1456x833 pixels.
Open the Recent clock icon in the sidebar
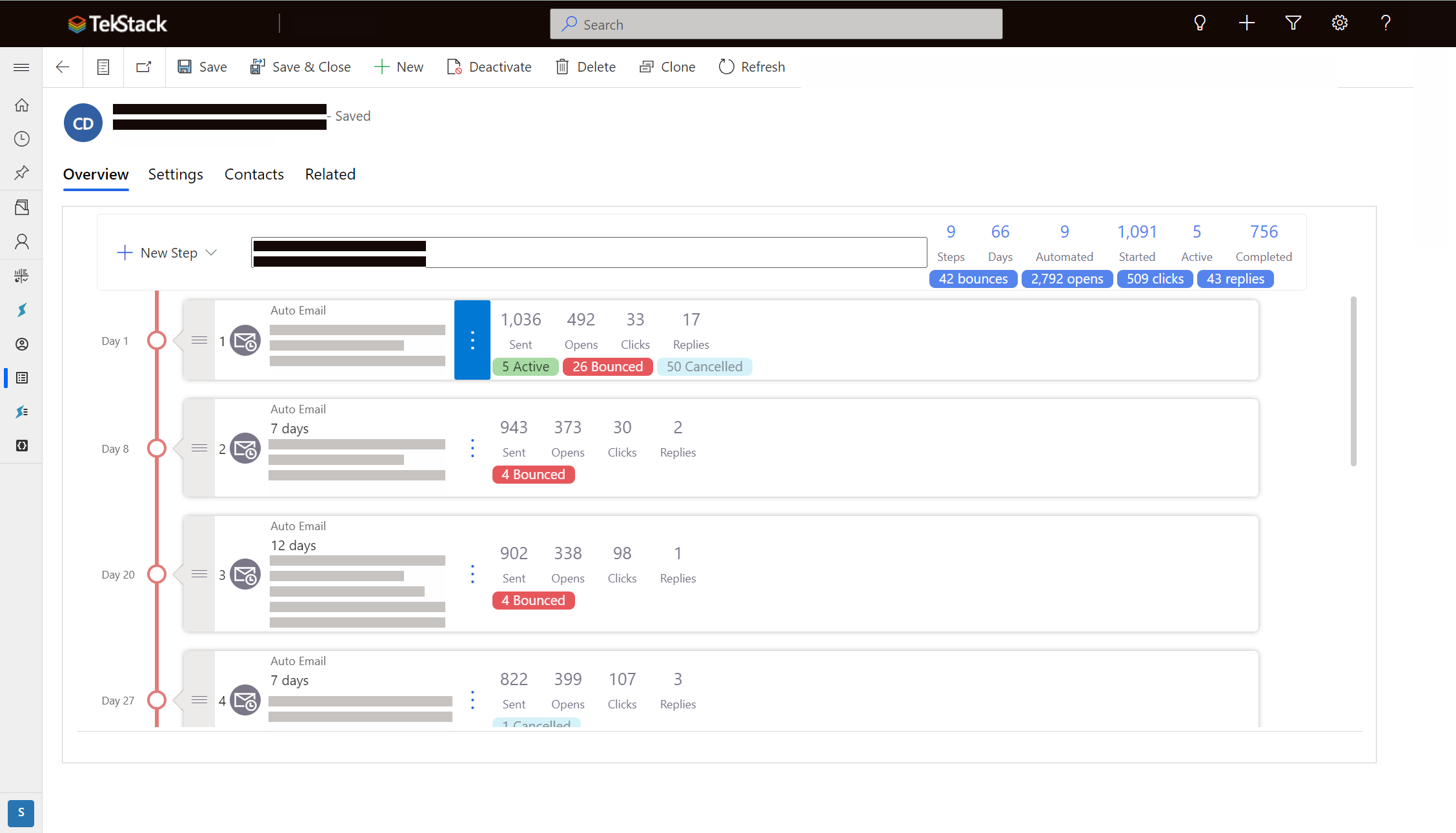22,139
